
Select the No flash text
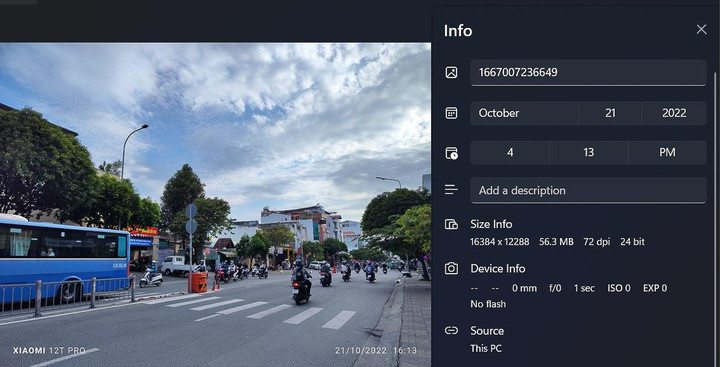pyautogui.click(x=488, y=304)
